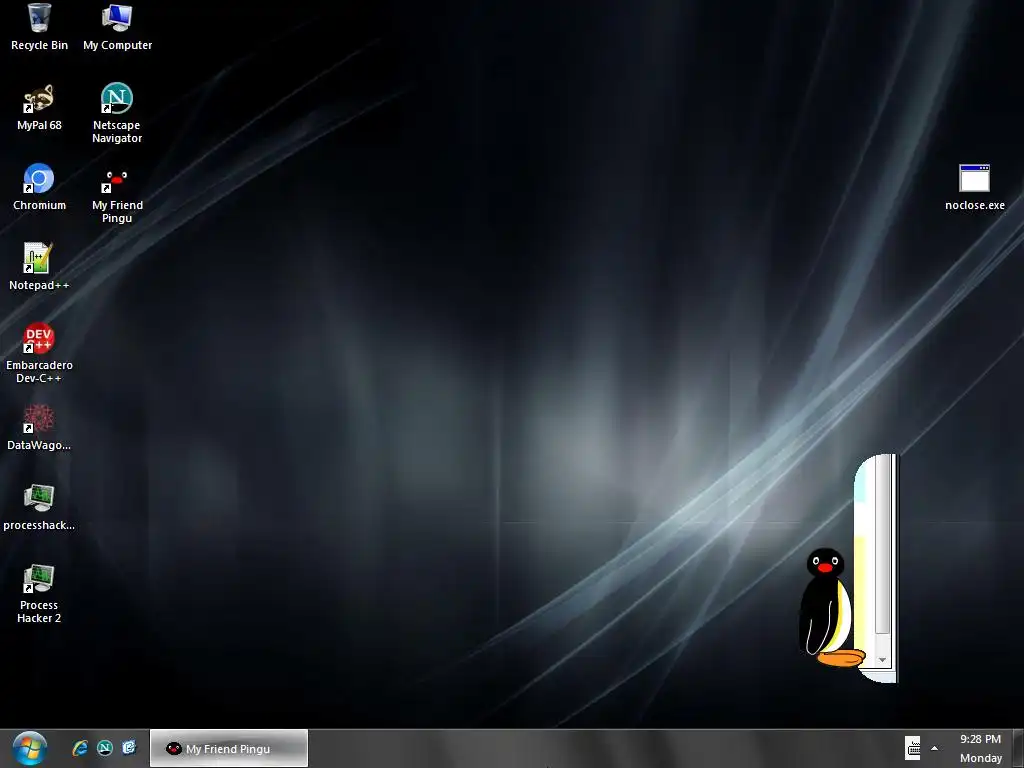Image resolution: width=1024 pixels, height=768 pixels.
Task: Select the My Friend Pingu desktop shortcut
Action: pyautogui.click(x=117, y=195)
